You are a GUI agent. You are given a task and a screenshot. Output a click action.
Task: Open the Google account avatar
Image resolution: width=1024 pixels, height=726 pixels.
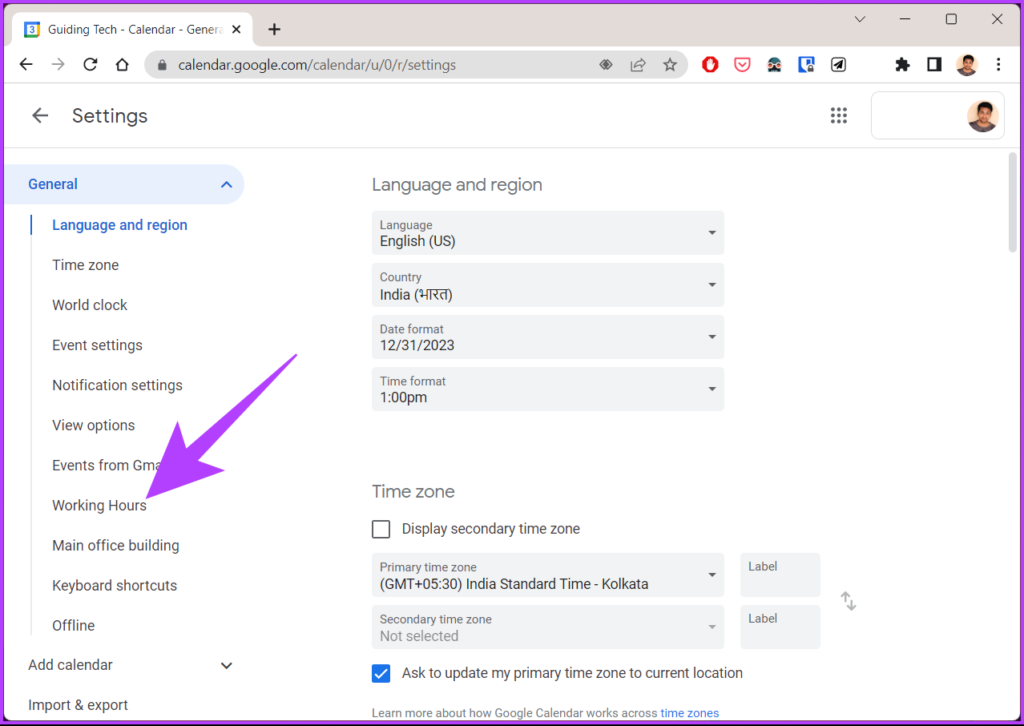tap(982, 116)
